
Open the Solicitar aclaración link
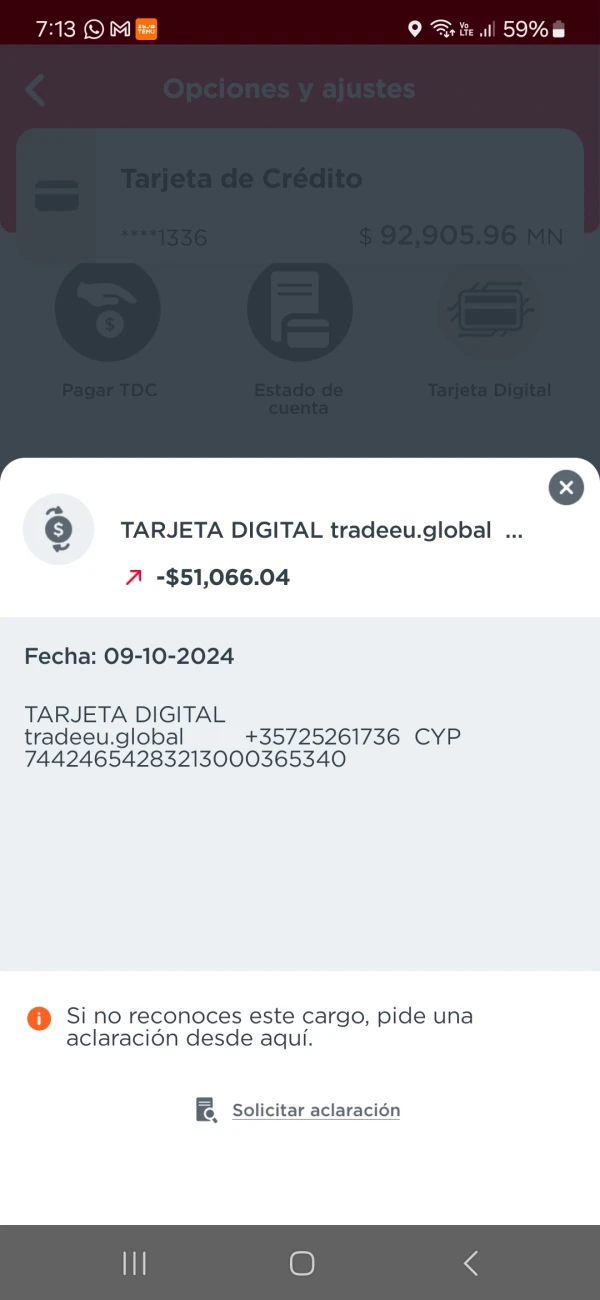tap(316, 1110)
